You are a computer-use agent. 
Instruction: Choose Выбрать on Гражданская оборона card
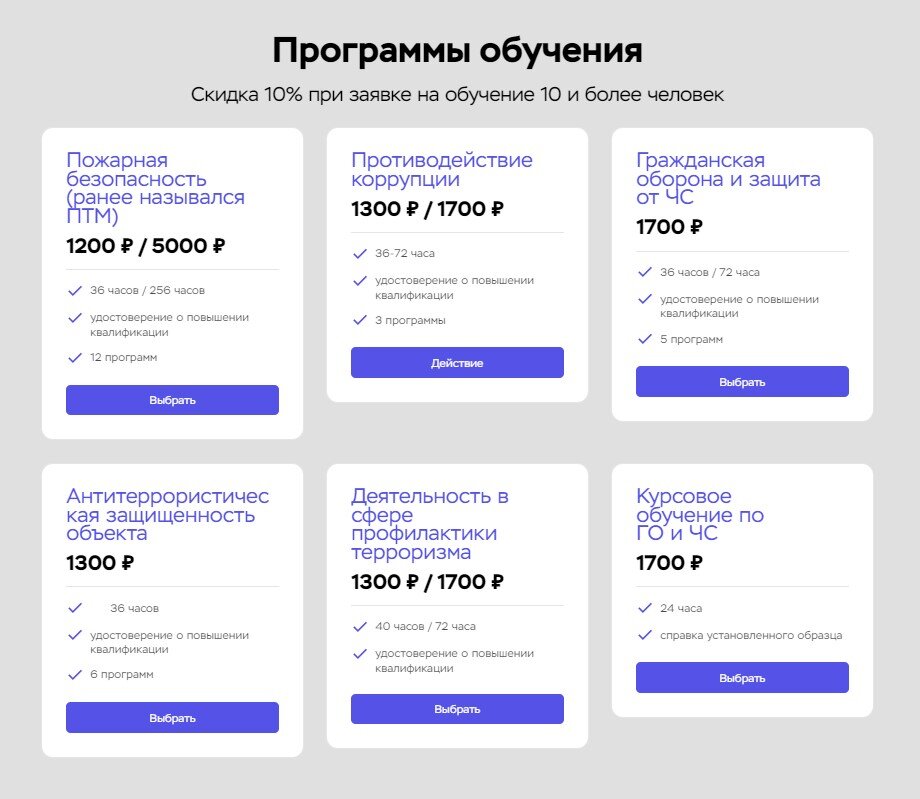(x=742, y=381)
